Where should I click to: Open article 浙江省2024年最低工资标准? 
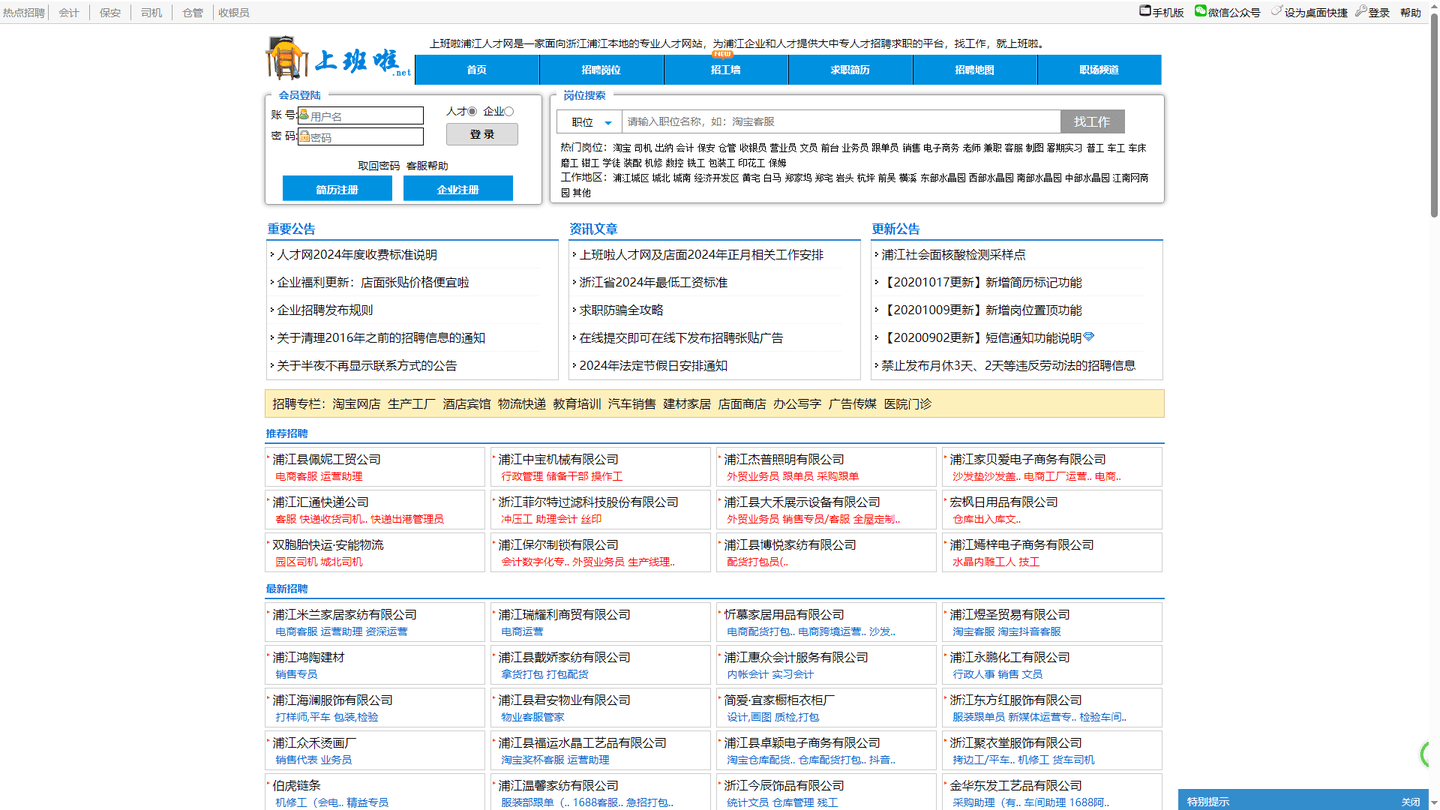pos(653,283)
